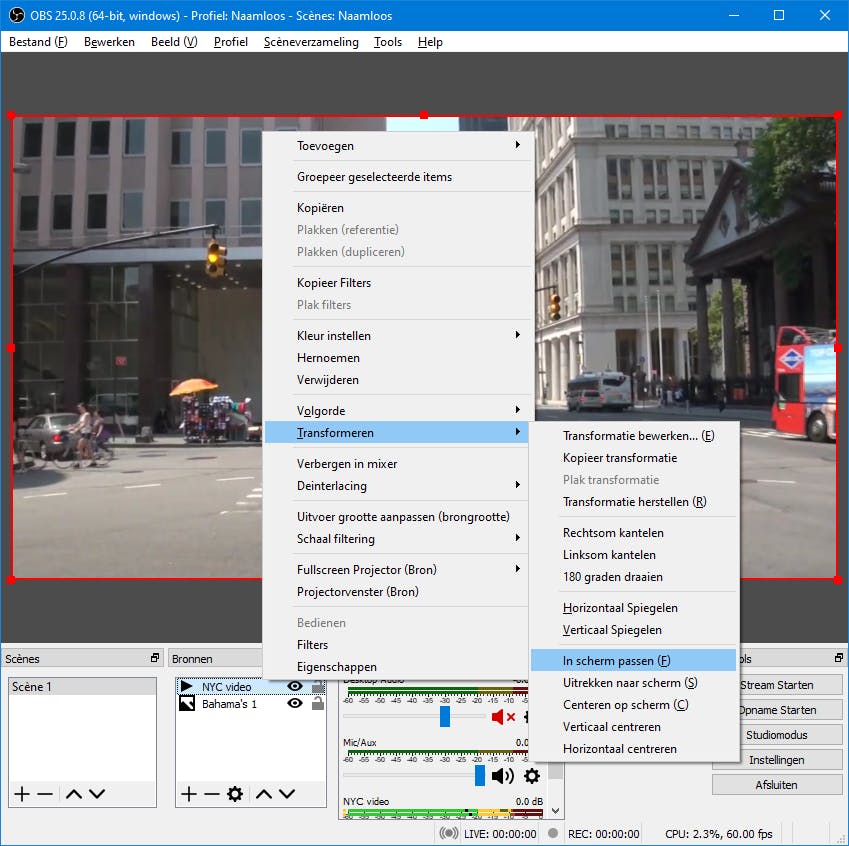Select Scène 1 in the Scènes list
The image size is (849, 846).
coord(82,687)
